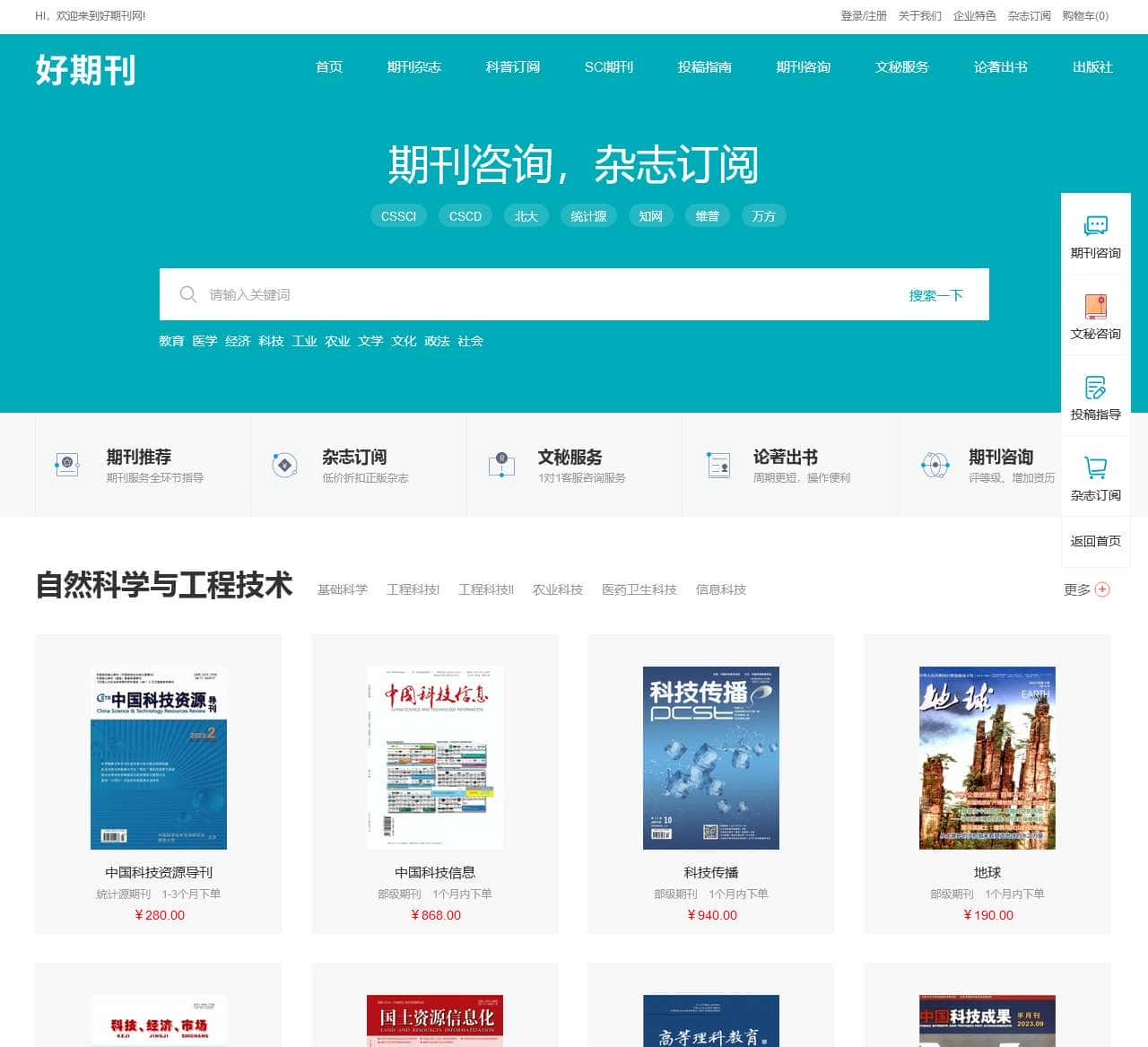This screenshot has height=1047, width=1148.
Task: Click the magnifier icon in the search bar
Action: pos(188,294)
